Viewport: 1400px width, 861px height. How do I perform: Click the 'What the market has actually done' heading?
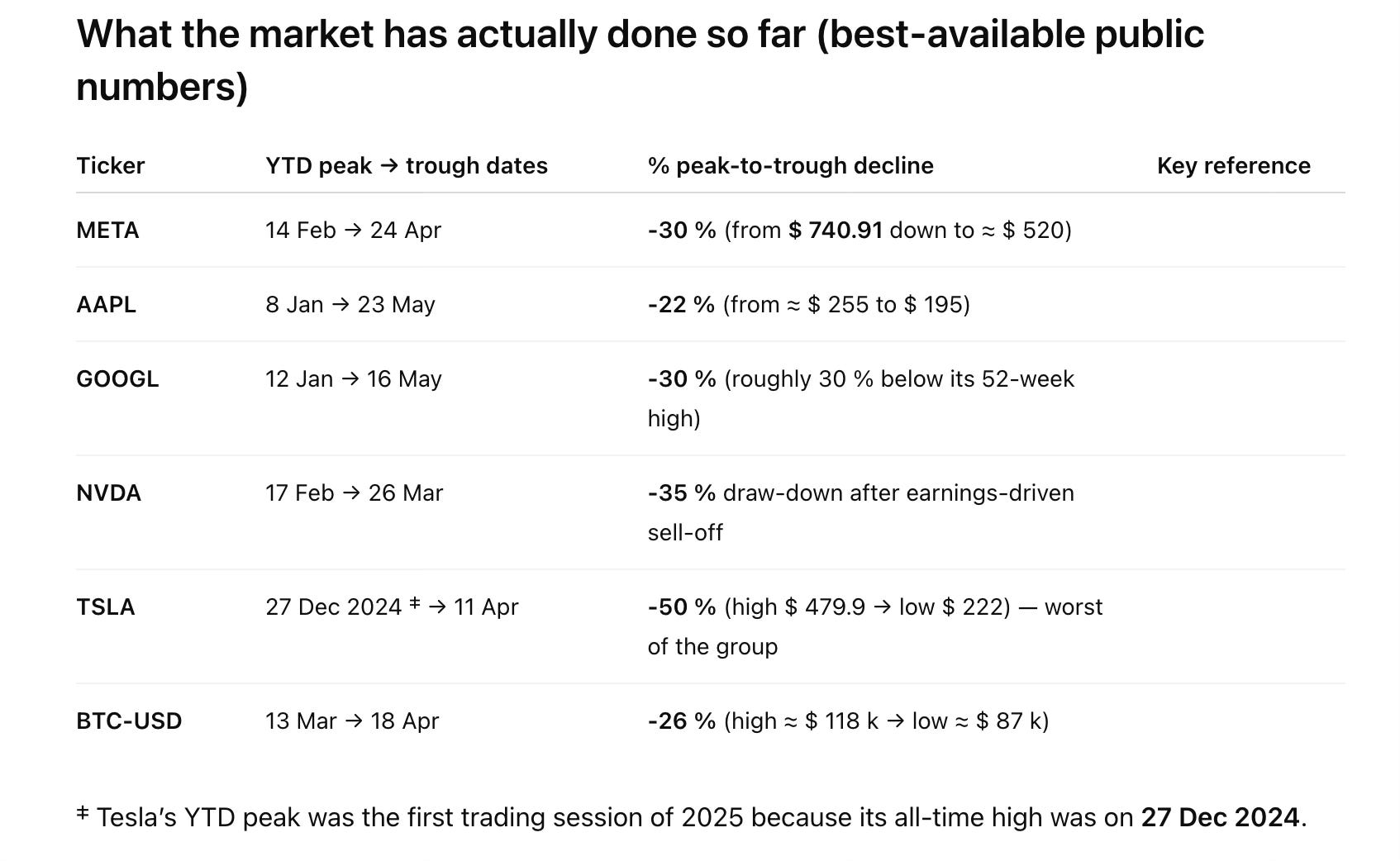tap(640, 59)
